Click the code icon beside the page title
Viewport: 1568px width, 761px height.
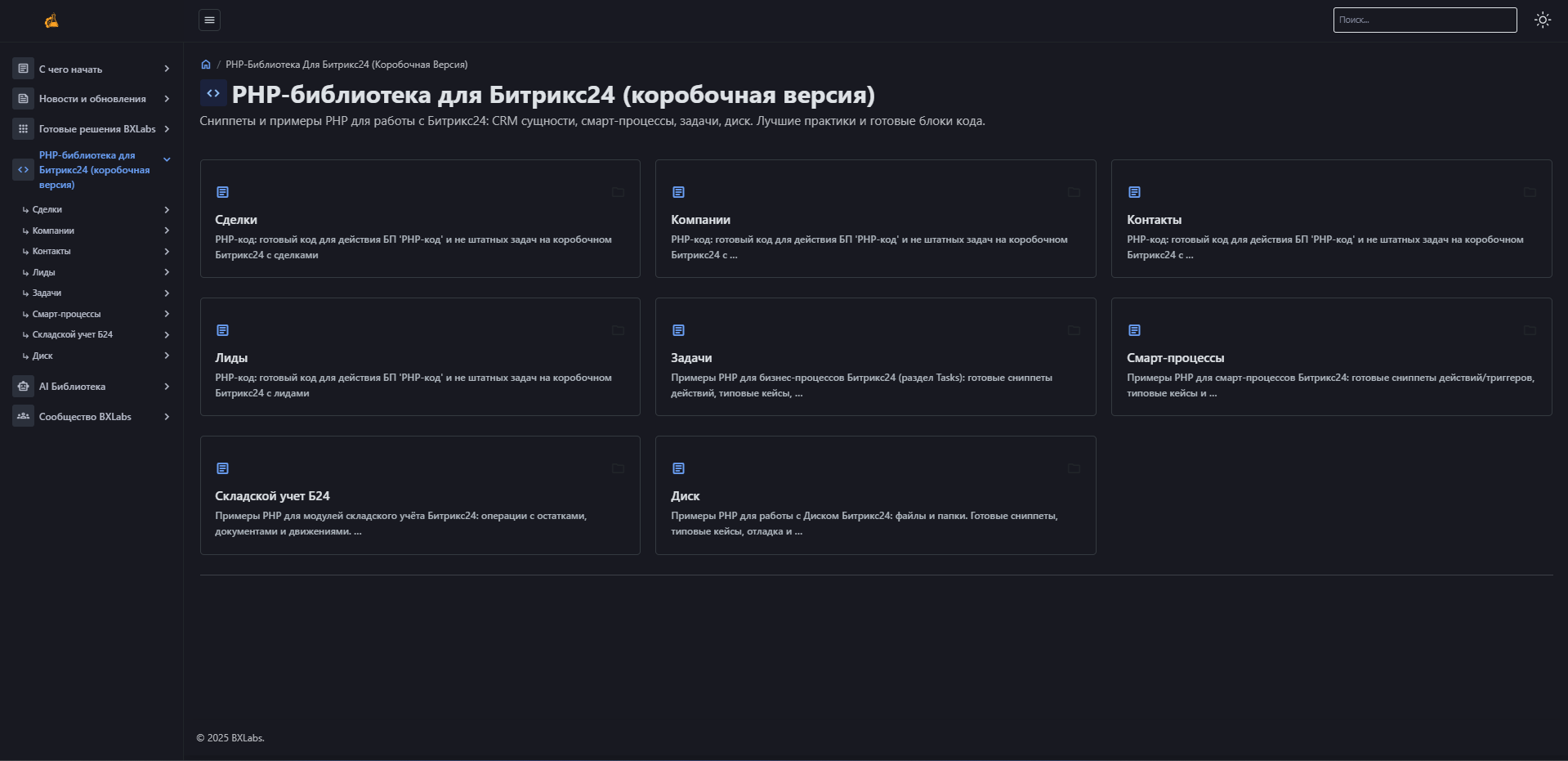213,93
